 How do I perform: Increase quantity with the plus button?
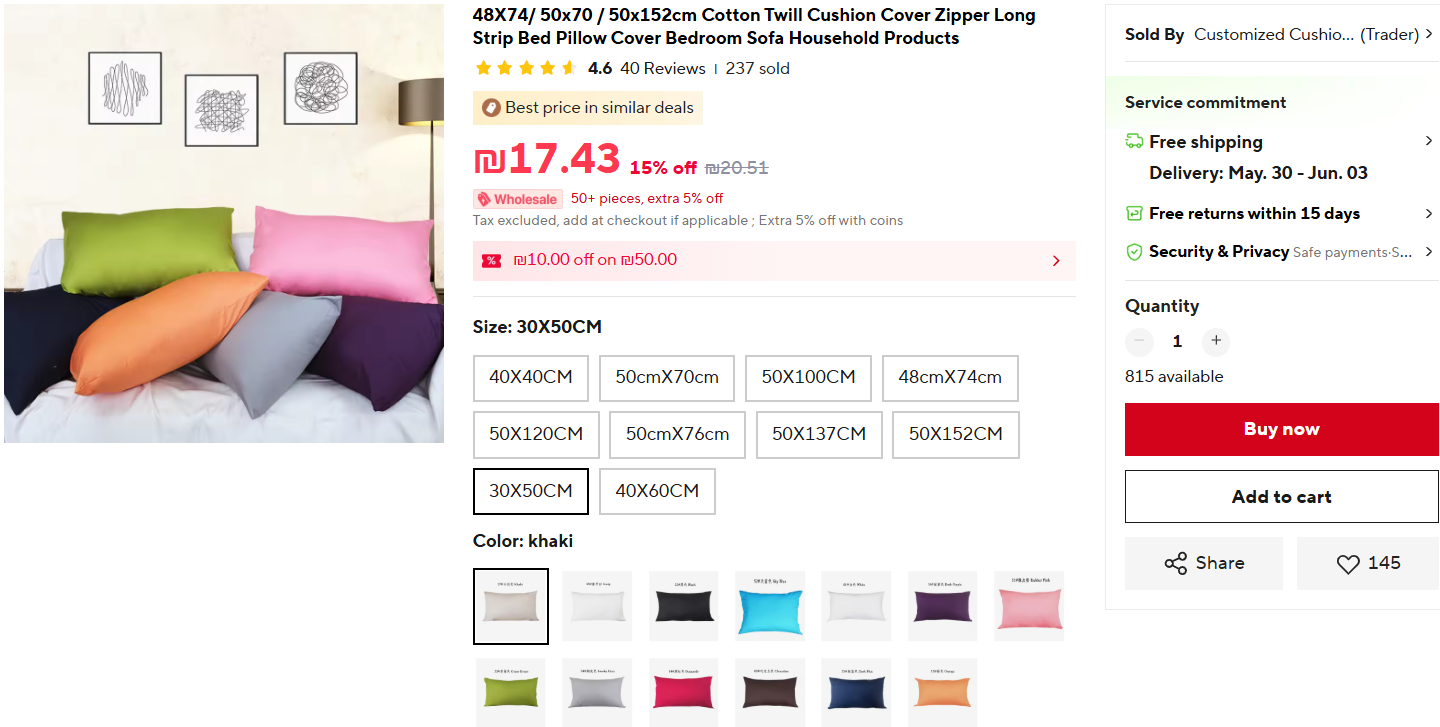[x=1215, y=341]
